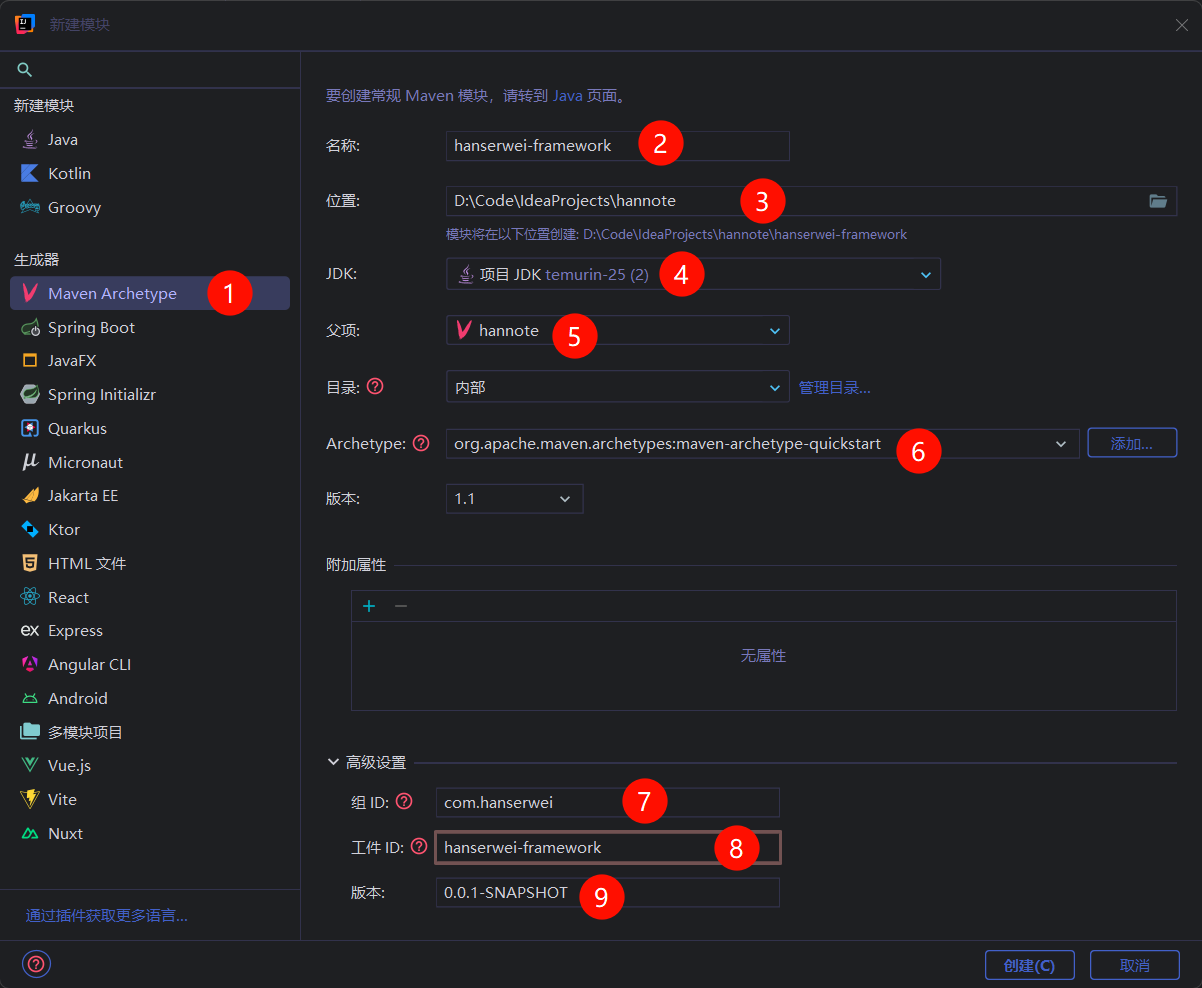
Task: Click the folder browse icon in location field
Action: [x=1158, y=201]
